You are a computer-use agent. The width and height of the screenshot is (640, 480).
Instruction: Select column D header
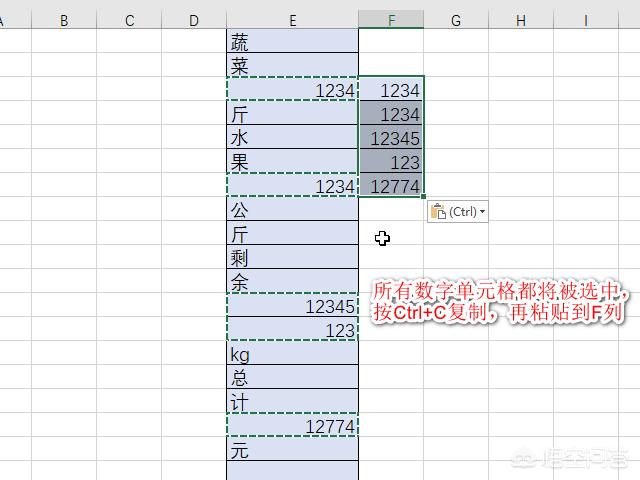pos(194,20)
